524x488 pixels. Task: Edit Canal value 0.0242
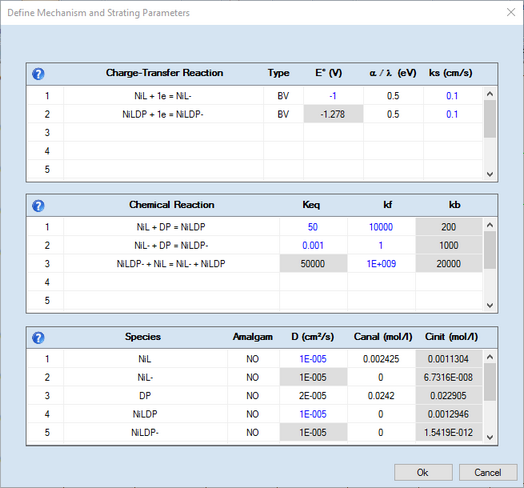[381, 396]
